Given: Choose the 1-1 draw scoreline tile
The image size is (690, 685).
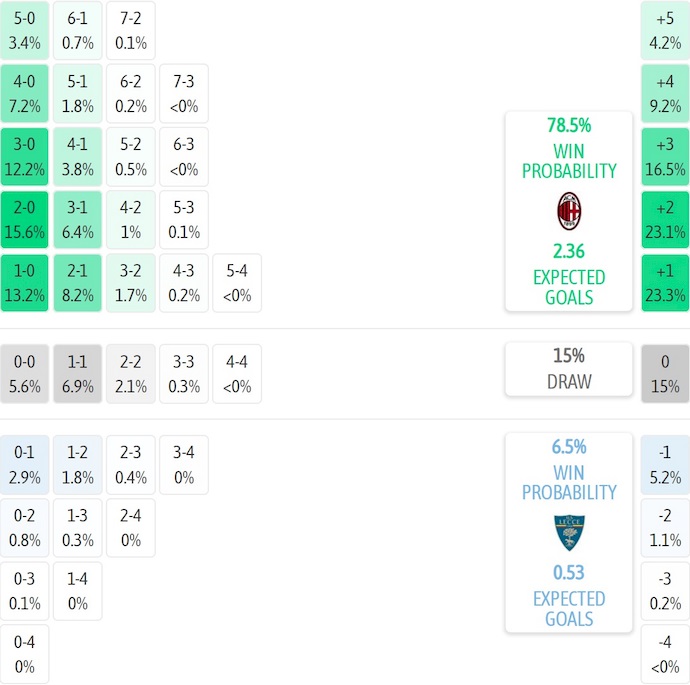Looking at the screenshot, I should [x=78, y=374].
